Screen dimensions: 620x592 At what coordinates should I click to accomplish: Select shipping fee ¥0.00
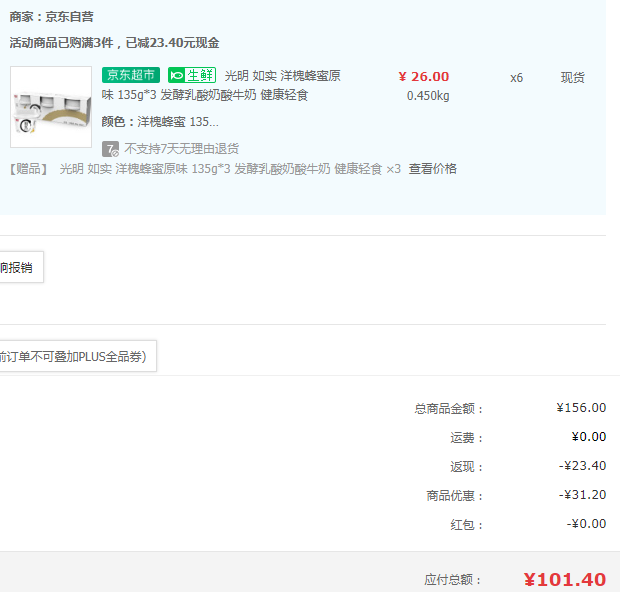[589, 437]
